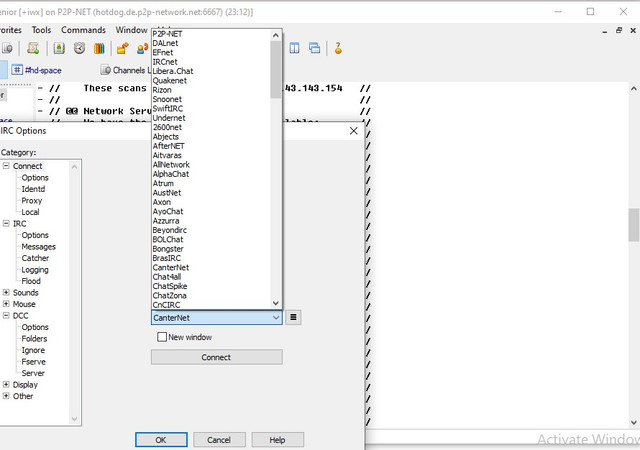Close the inner MDI child window
This screenshot has width=640, height=450.
(x=633, y=30)
